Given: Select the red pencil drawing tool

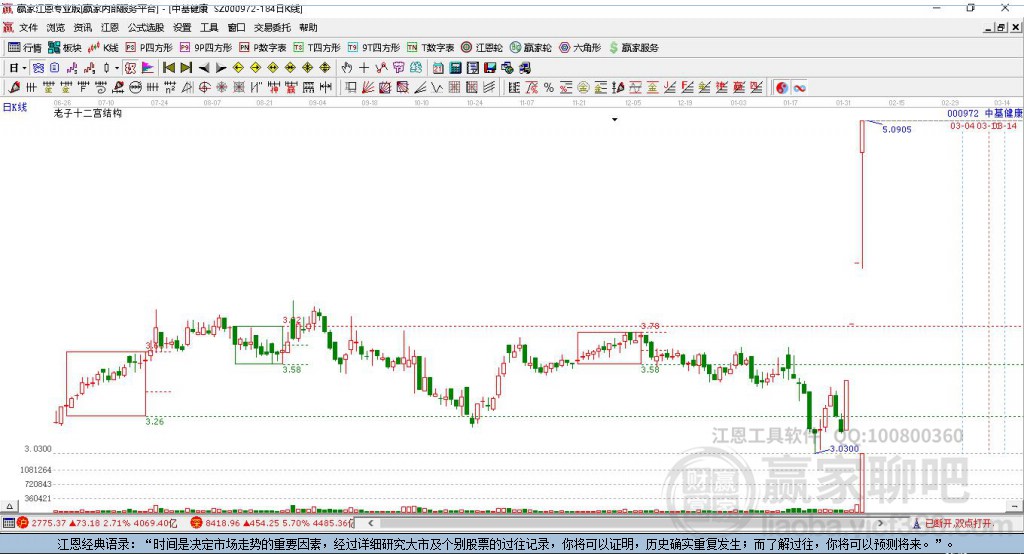Looking at the screenshot, I should [x=14, y=88].
